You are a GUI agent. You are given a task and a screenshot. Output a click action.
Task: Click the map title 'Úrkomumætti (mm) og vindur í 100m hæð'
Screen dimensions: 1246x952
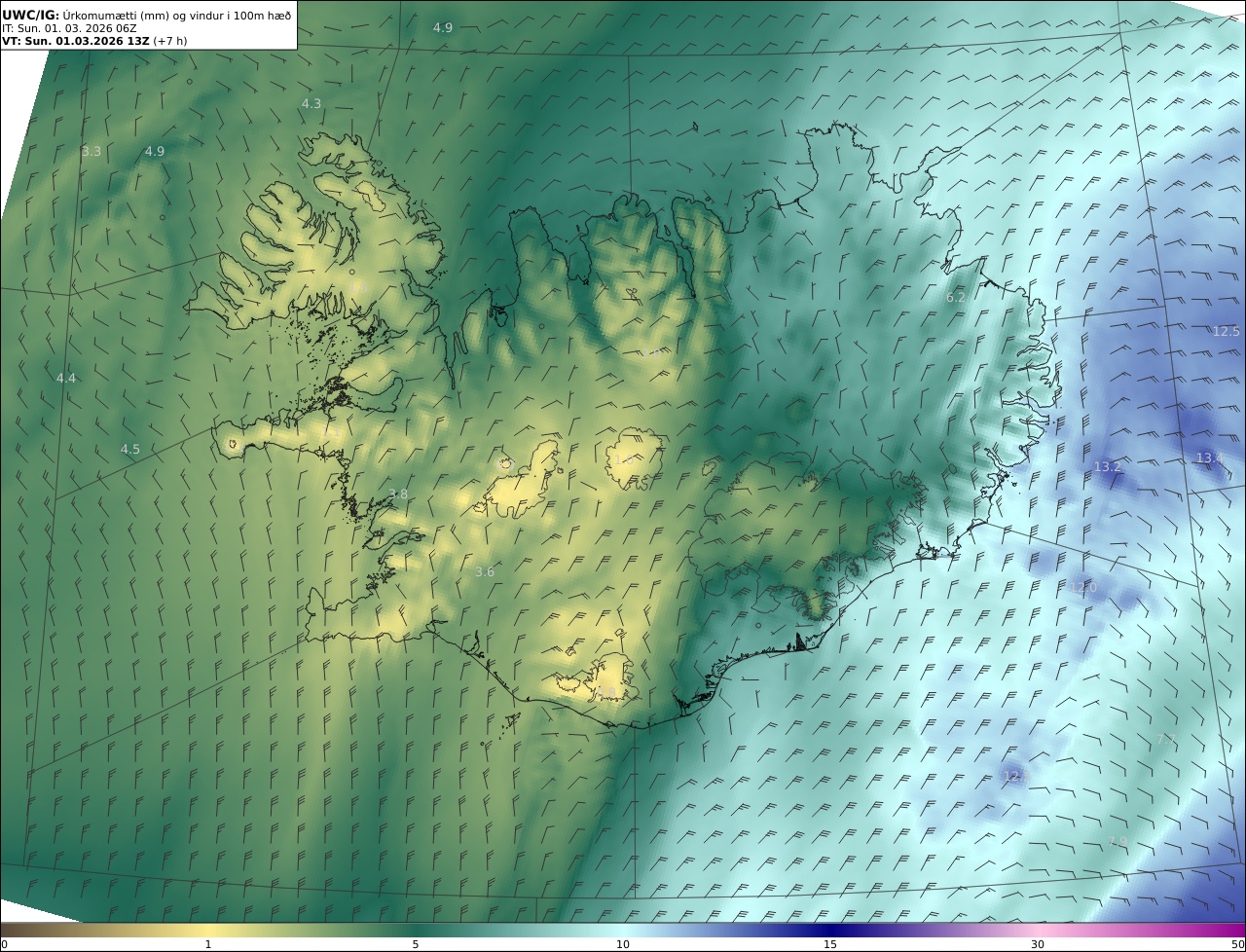[177, 15]
